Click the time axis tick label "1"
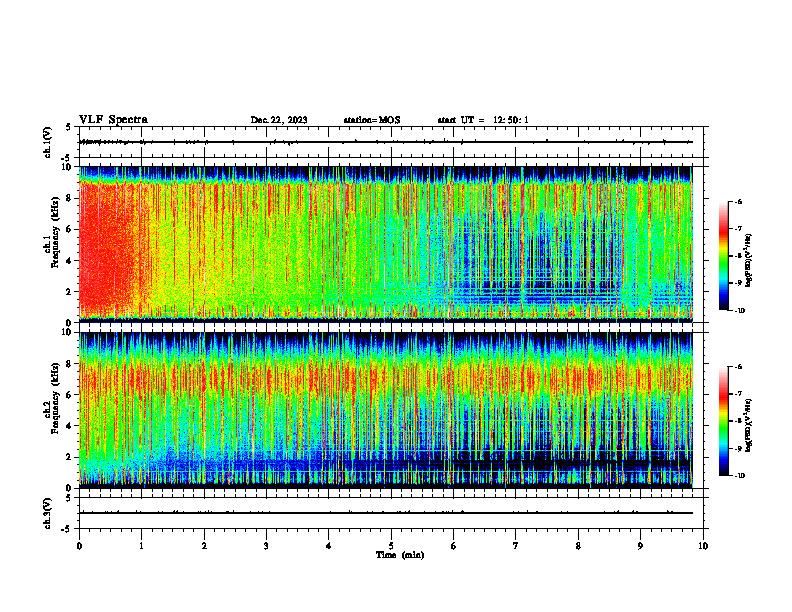The height and width of the screenshot is (612, 792). [x=141, y=546]
